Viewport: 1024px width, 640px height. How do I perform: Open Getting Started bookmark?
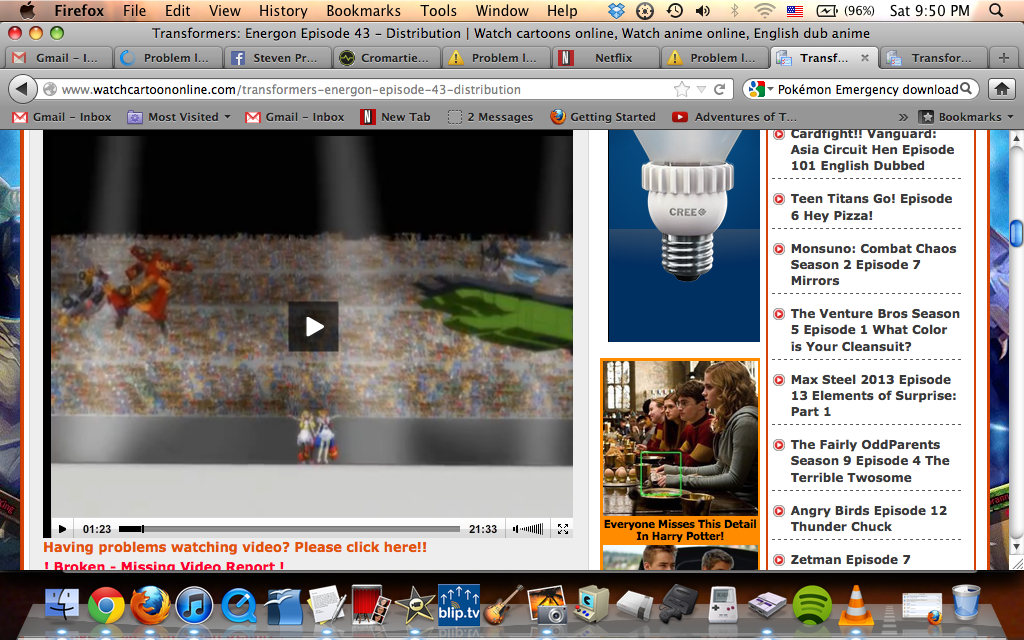(x=603, y=117)
